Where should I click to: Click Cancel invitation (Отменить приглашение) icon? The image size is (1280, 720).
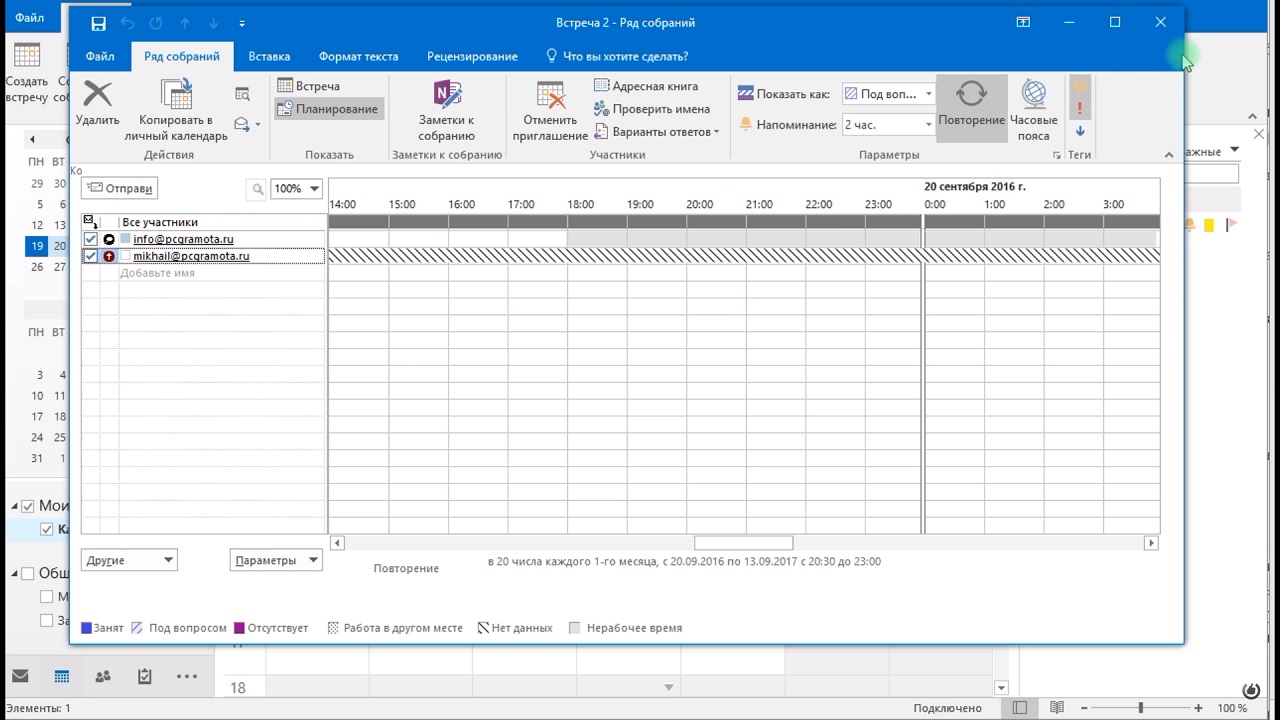point(550,95)
